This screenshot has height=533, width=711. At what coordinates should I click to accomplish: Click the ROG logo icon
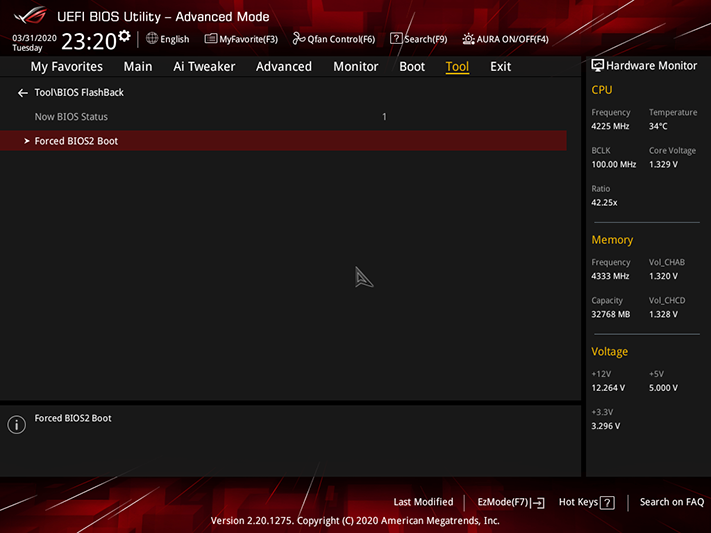[x=31, y=15]
